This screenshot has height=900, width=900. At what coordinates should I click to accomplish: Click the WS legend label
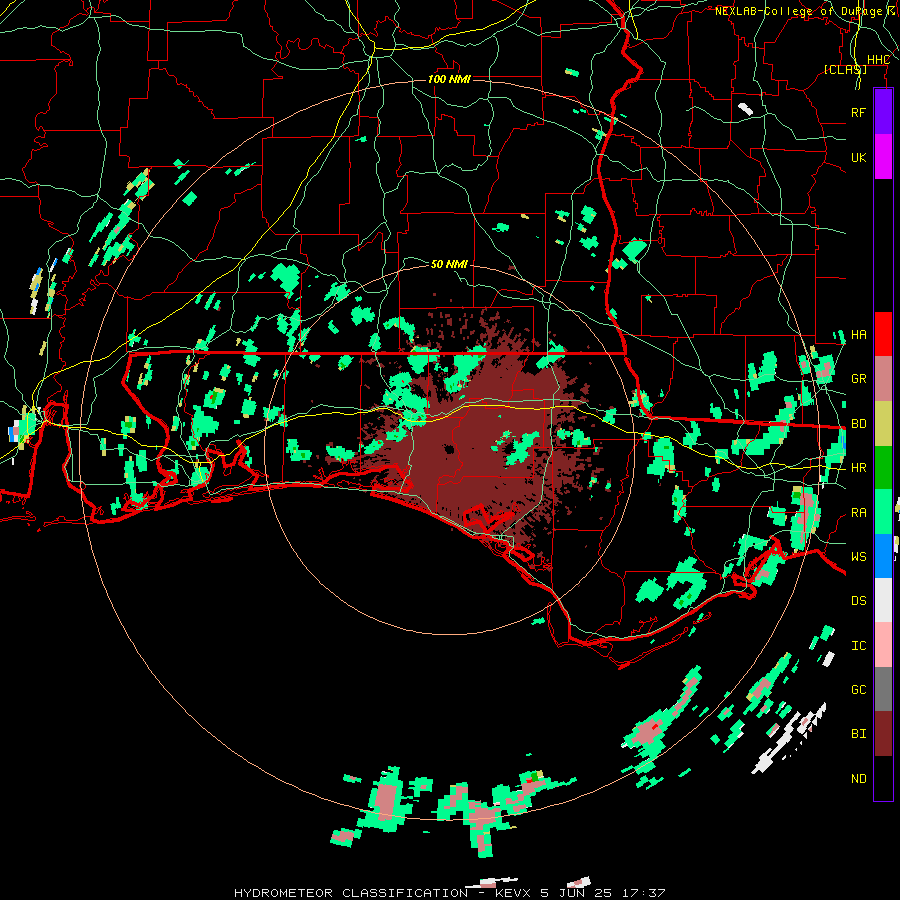[859, 557]
